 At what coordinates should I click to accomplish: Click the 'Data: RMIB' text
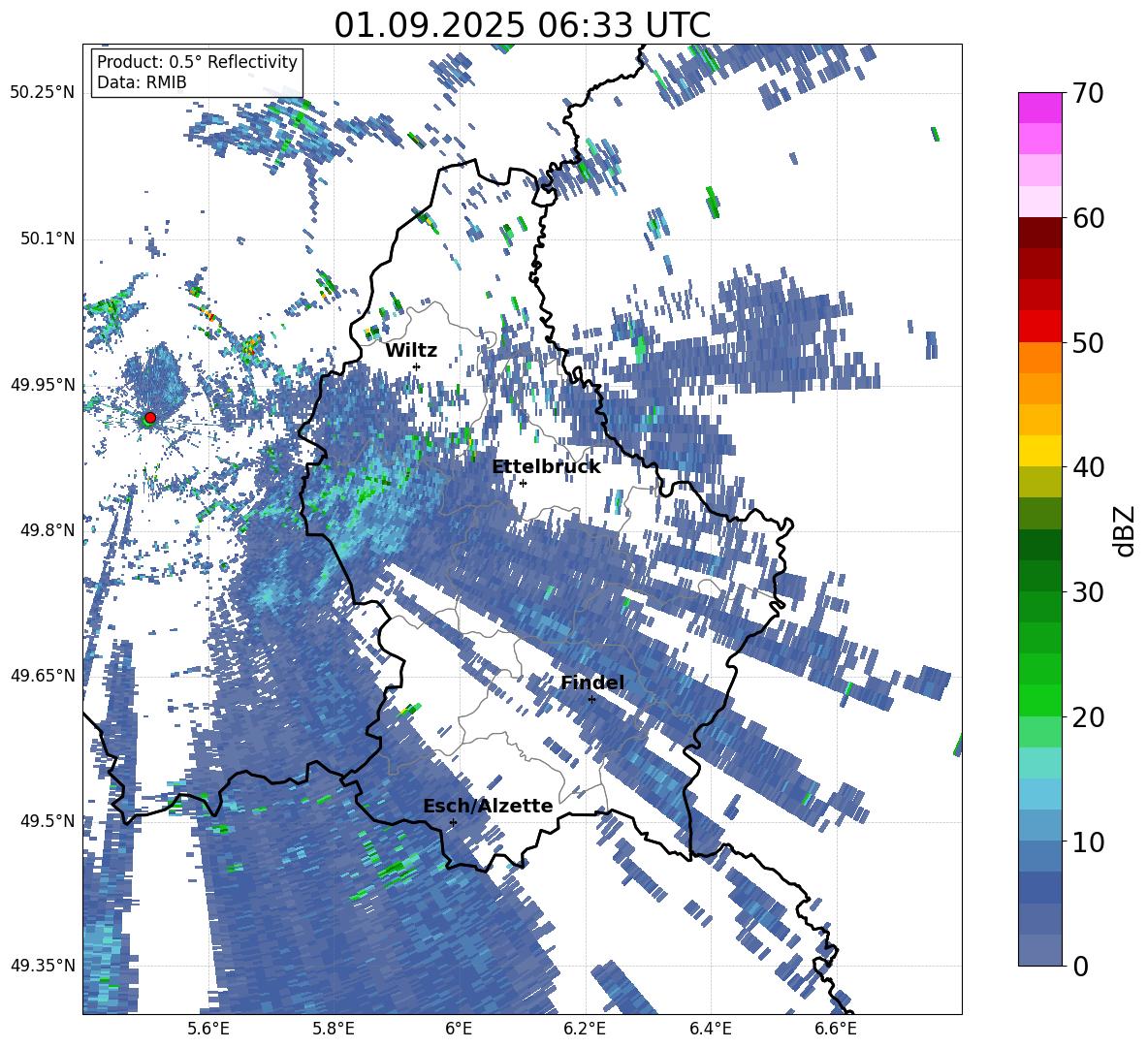pos(142,82)
